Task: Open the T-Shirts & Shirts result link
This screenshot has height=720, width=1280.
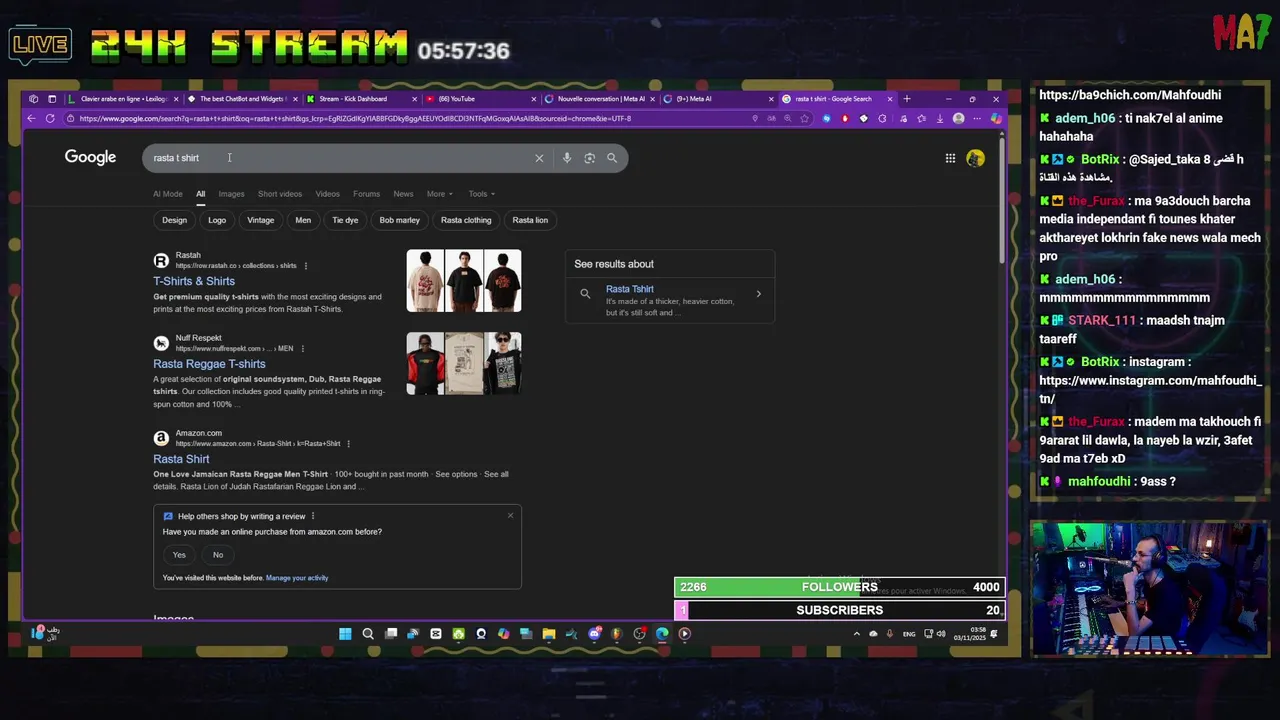Action: (194, 281)
